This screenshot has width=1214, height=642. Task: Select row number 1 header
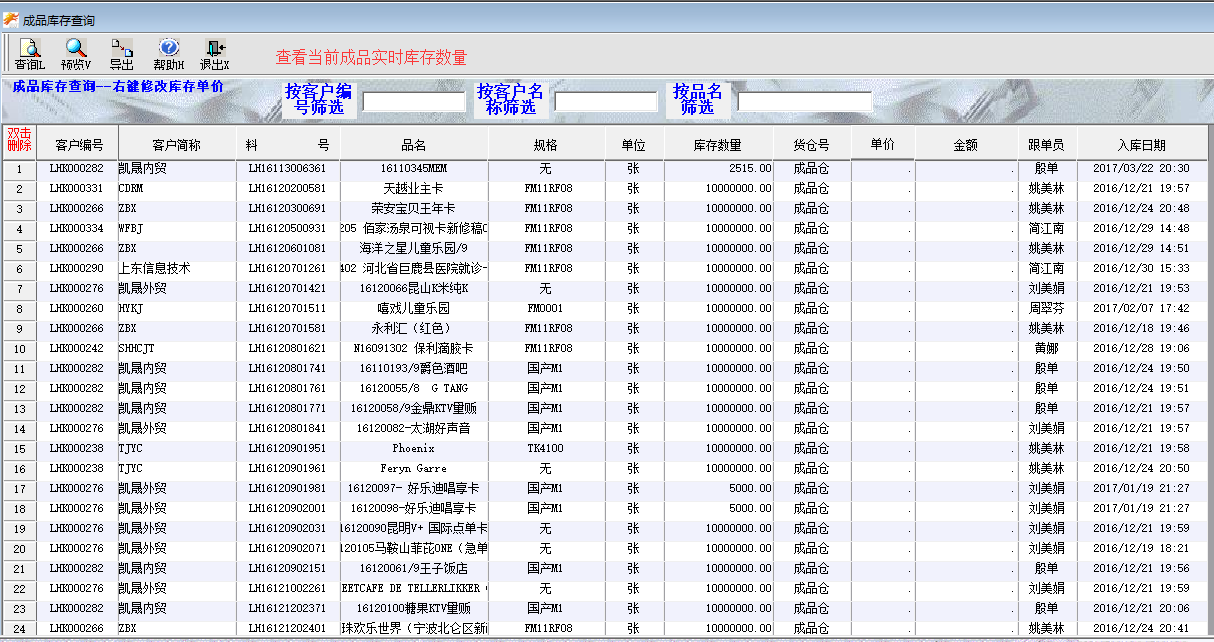click(x=20, y=169)
